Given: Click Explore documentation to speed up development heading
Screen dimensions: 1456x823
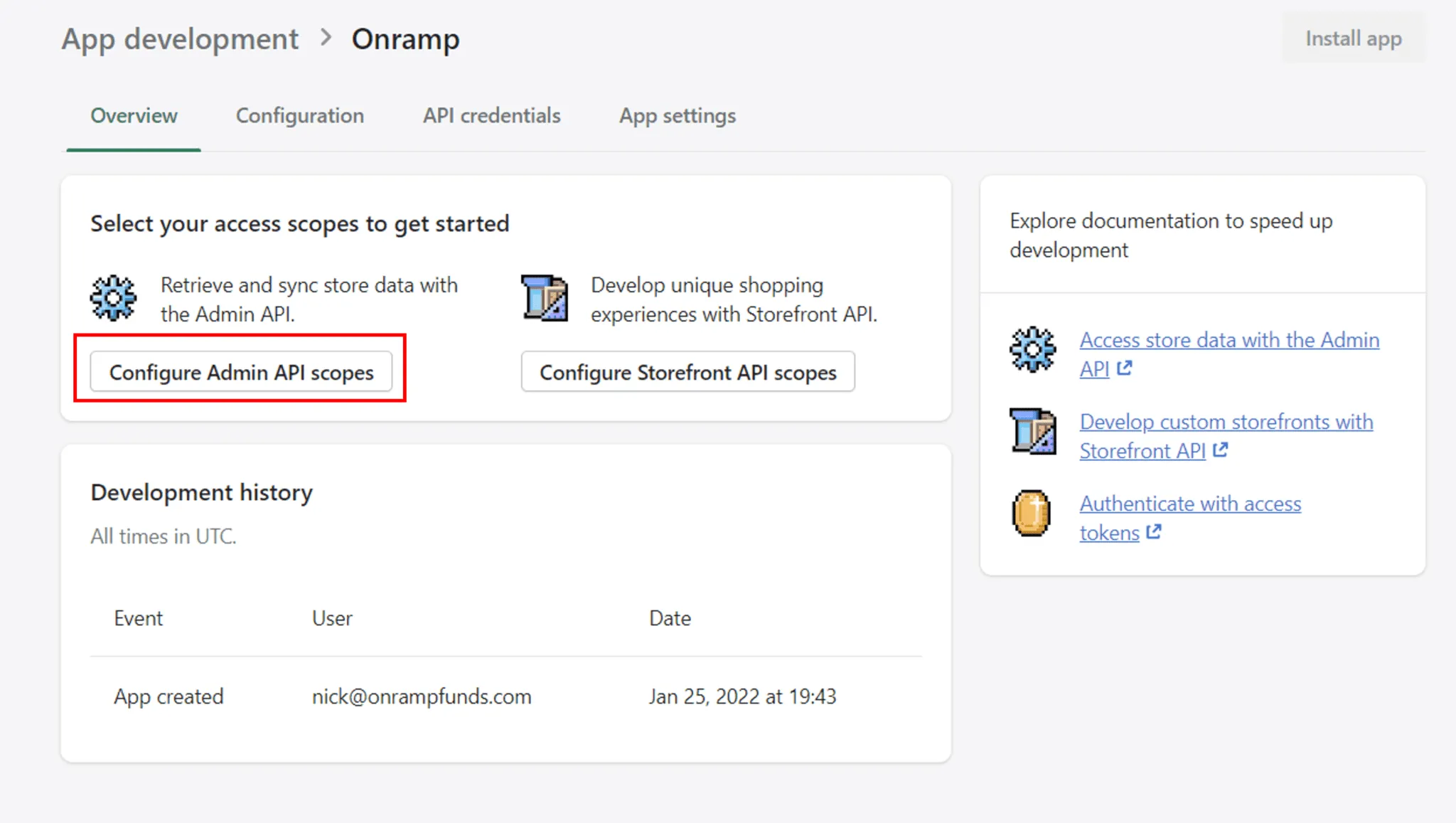Looking at the screenshot, I should pyautogui.click(x=1171, y=235).
